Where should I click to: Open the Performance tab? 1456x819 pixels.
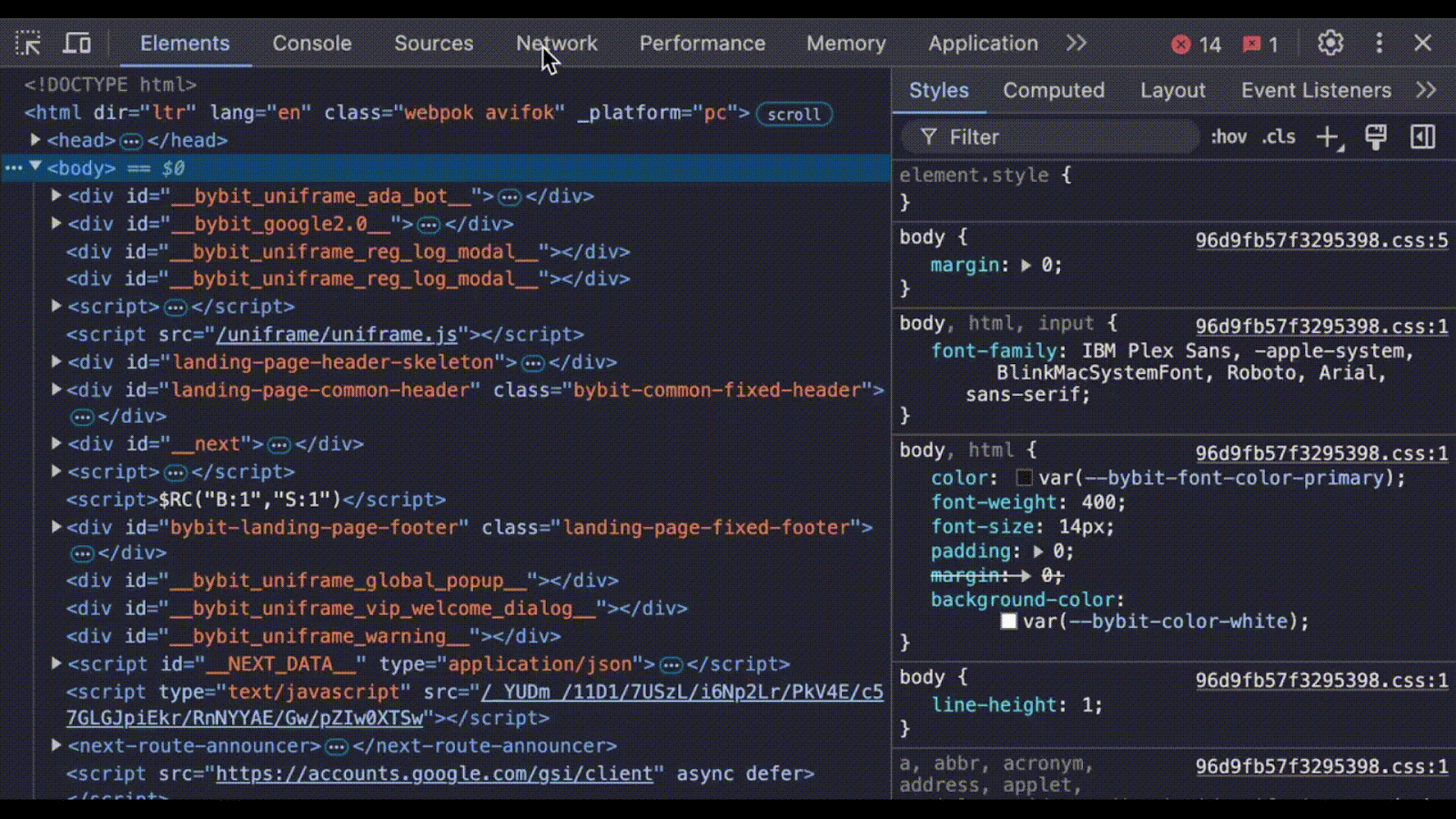coord(703,43)
